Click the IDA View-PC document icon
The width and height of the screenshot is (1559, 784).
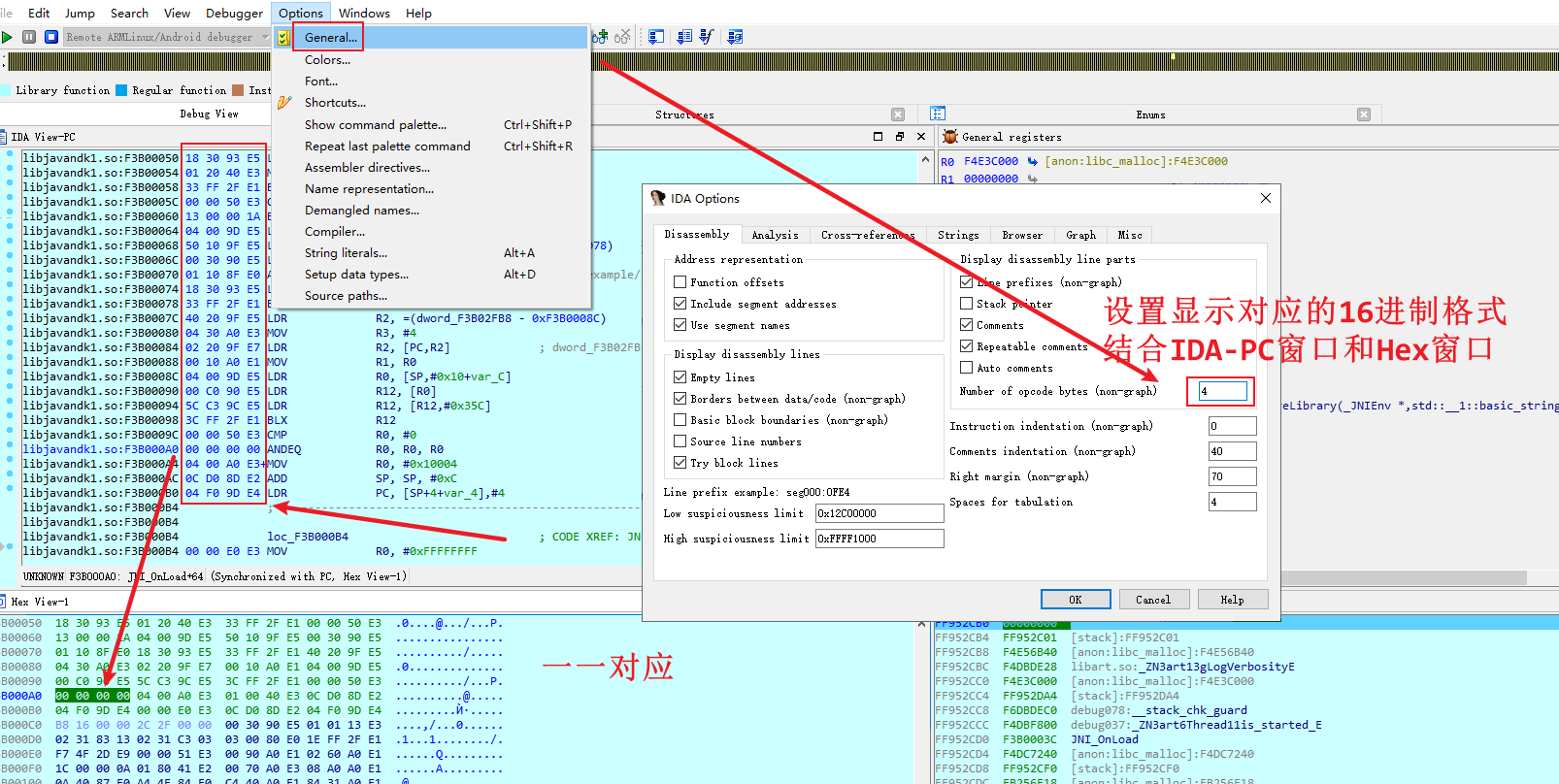click(x=4, y=137)
